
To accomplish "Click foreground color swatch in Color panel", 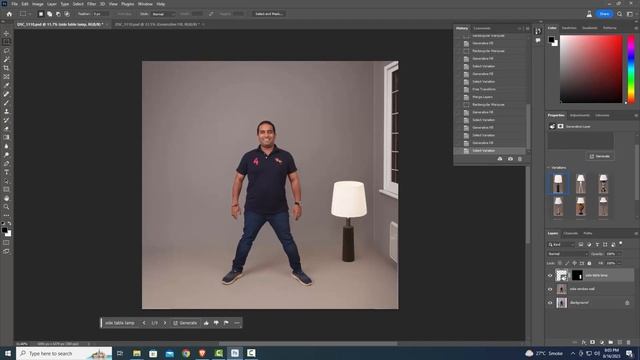I will (x=551, y=40).
